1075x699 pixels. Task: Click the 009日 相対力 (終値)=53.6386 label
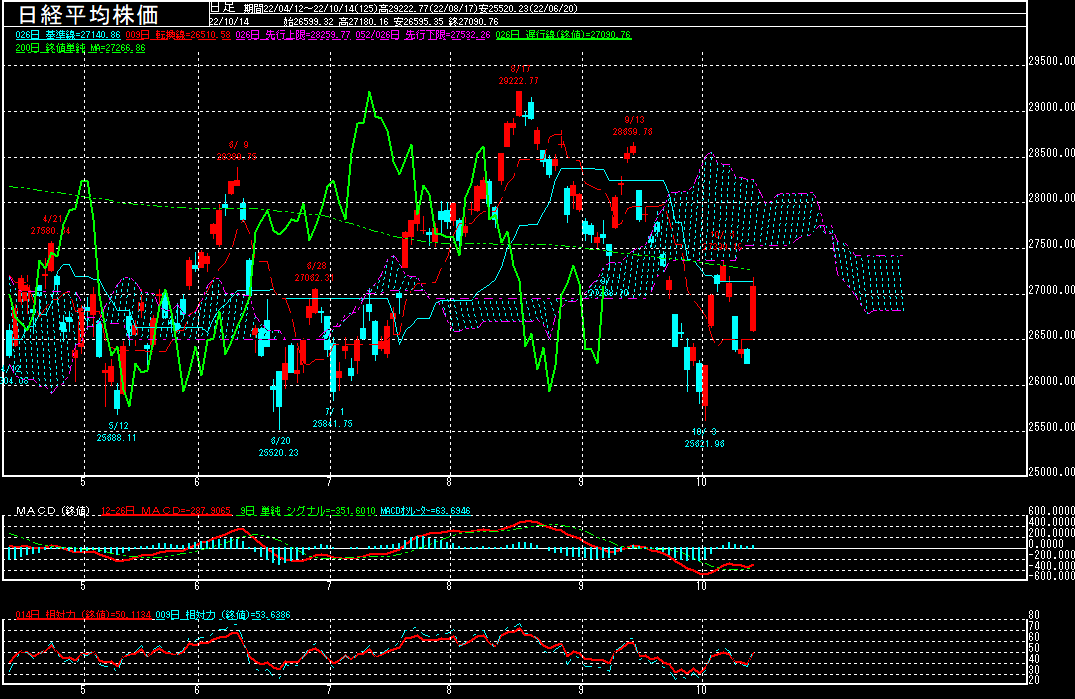(x=223, y=615)
